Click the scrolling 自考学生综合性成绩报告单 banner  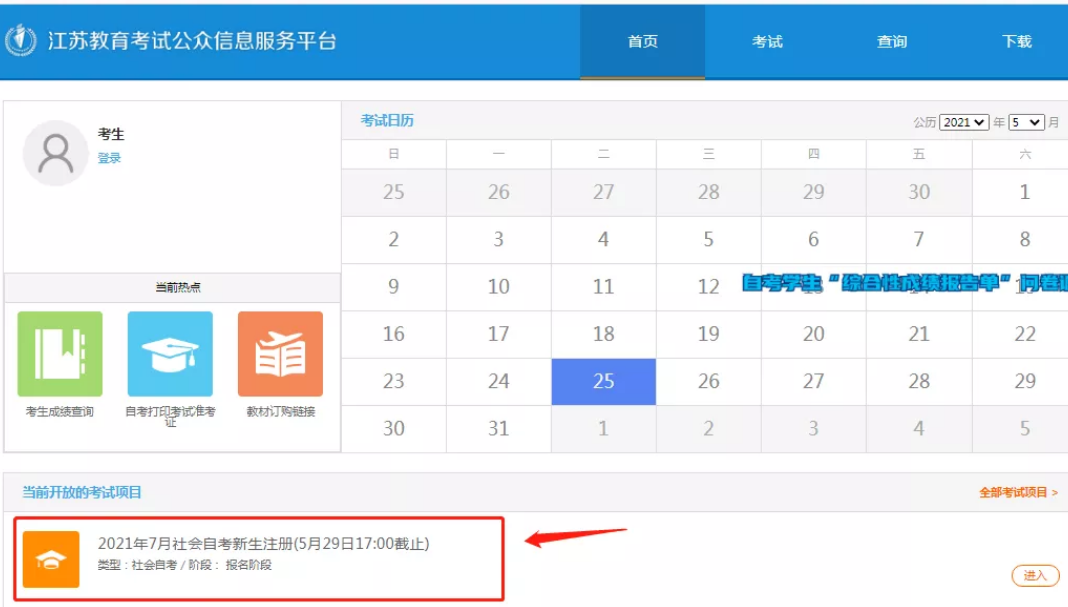coord(905,283)
